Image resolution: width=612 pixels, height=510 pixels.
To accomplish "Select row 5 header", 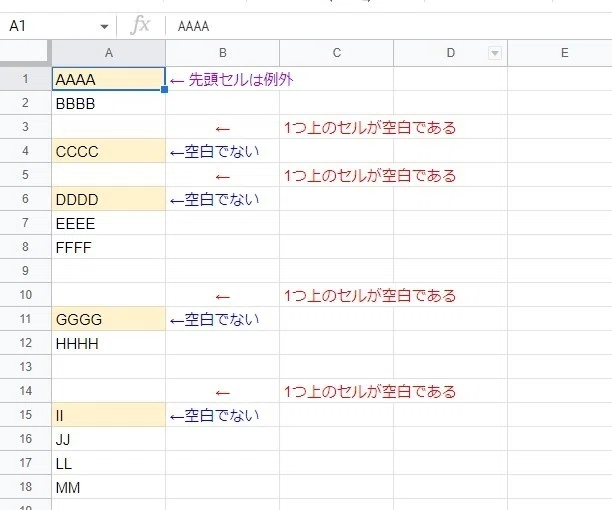I will (25, 175).
